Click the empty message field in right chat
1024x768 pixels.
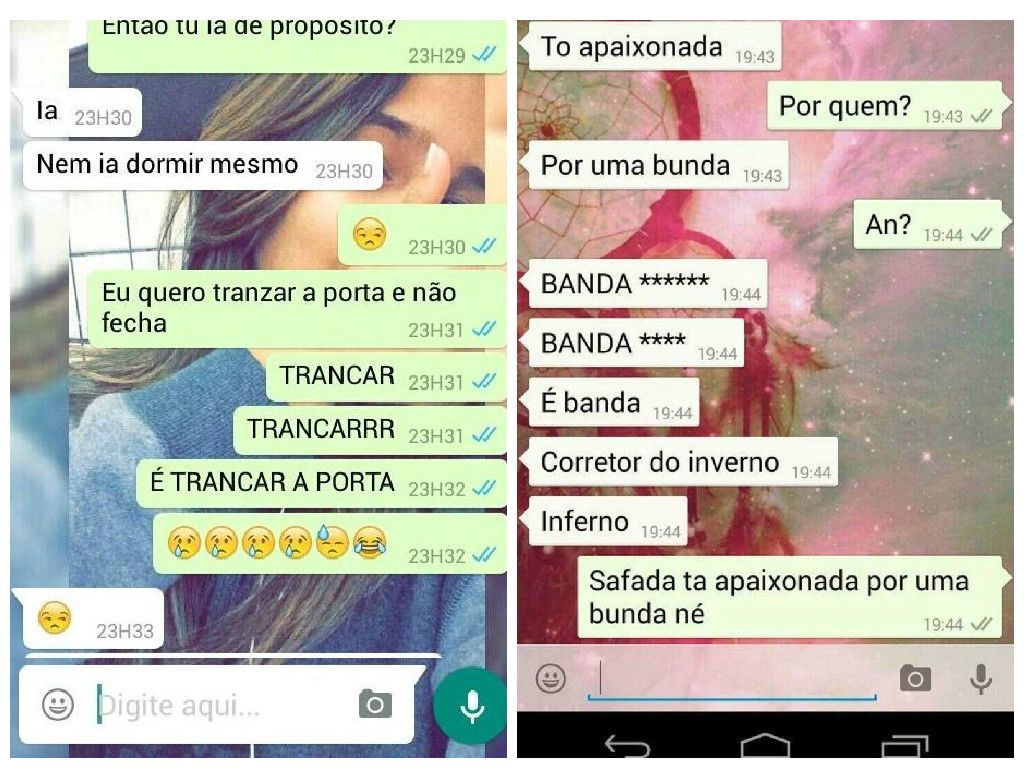[731, 679]
